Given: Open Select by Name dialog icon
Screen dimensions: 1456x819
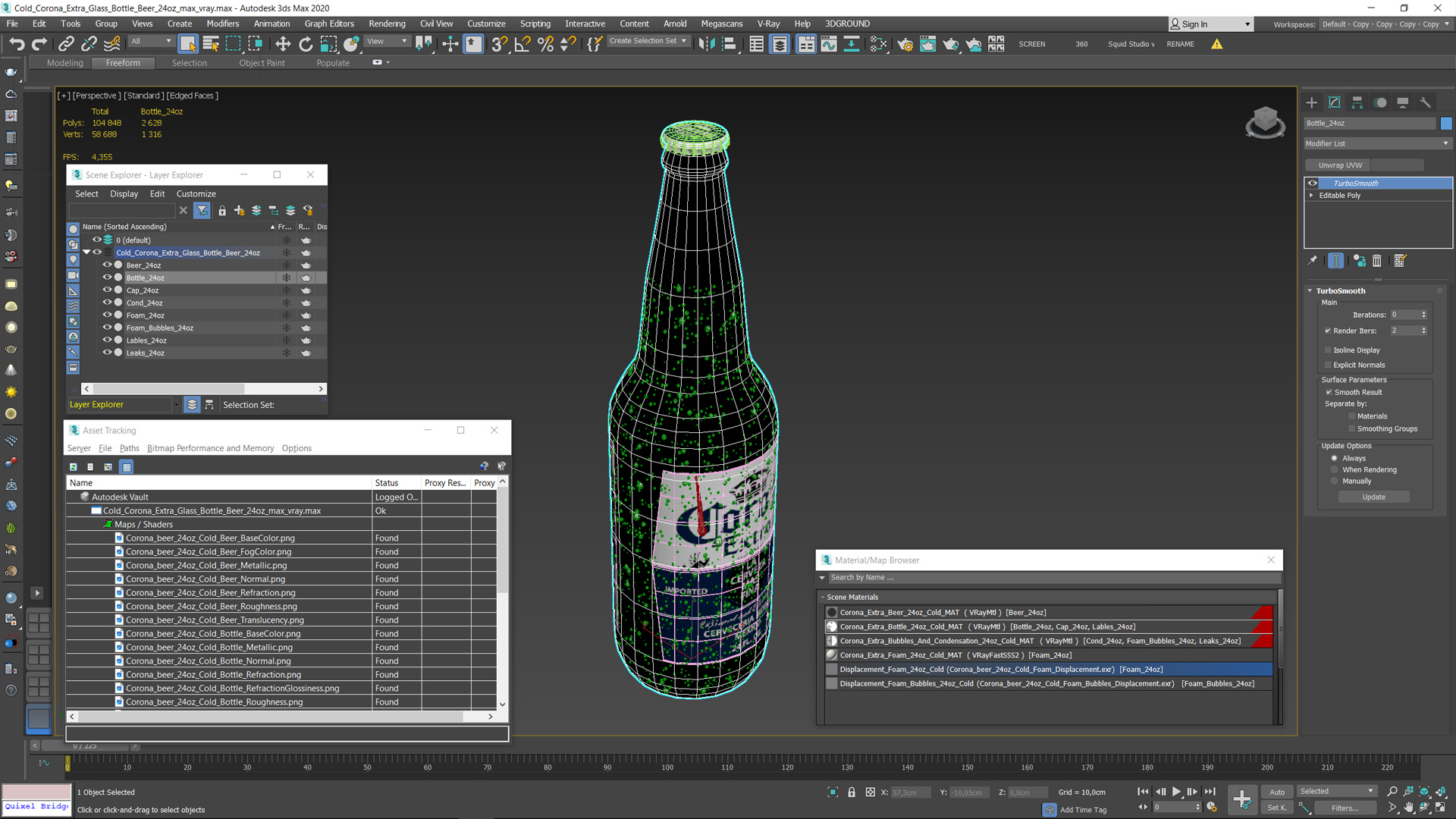Looking at the screenshot, I should coord(211,44).
